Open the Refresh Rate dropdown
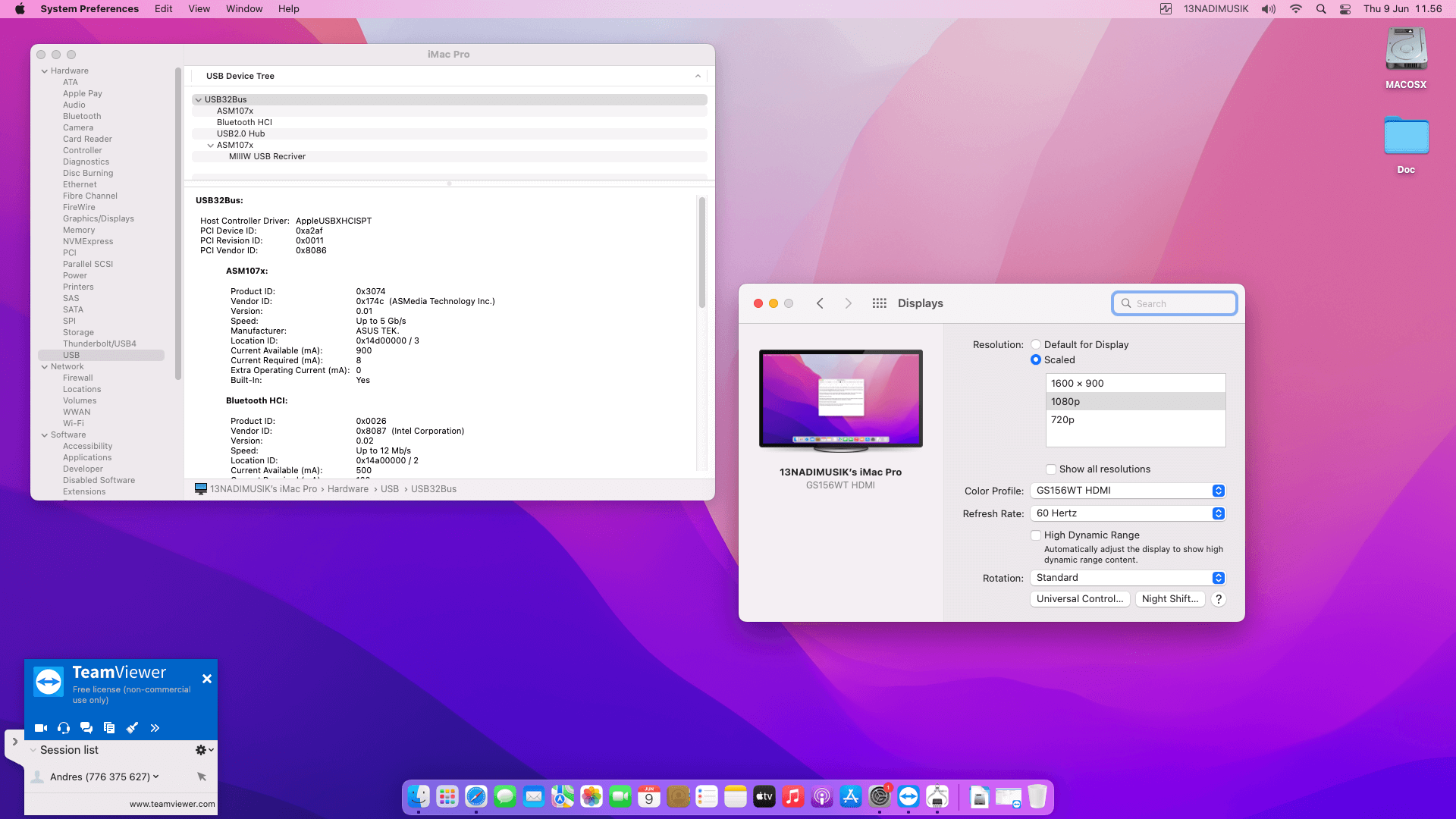1456x819 pixels. coord(1128,513)
